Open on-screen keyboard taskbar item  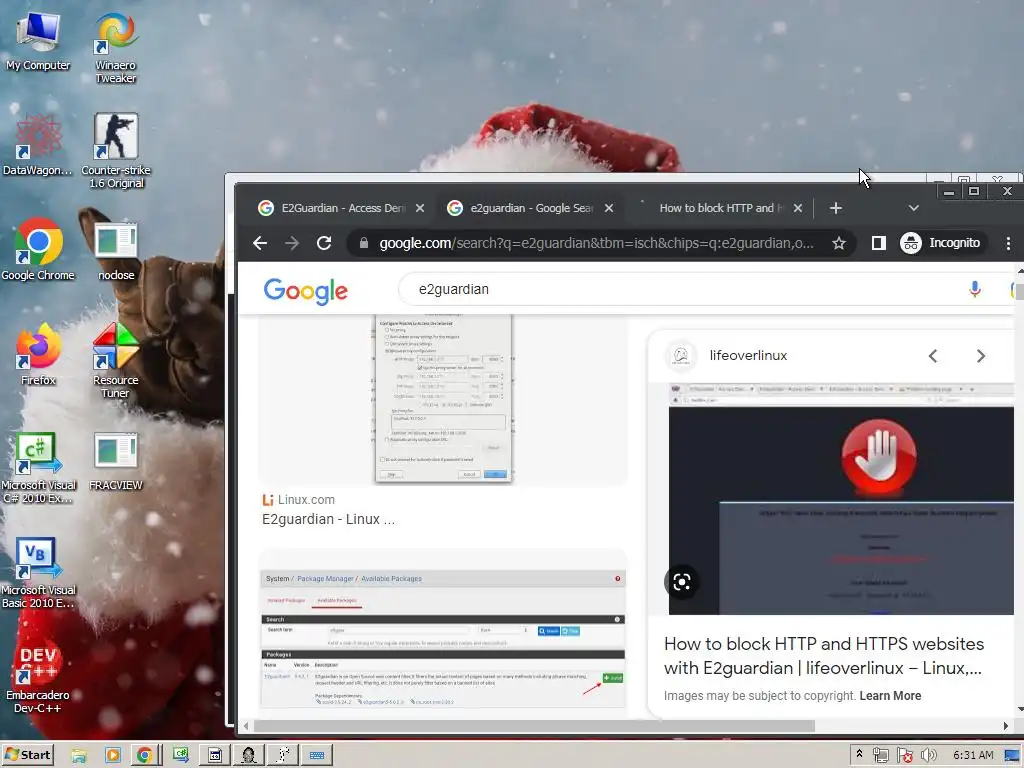(317, 756)
